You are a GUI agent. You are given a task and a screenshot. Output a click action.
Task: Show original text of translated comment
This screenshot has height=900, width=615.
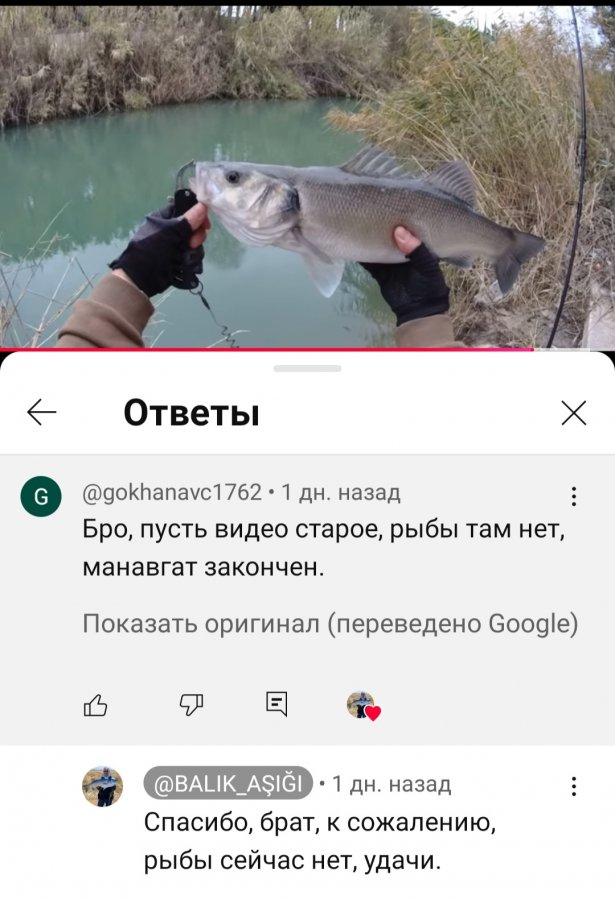point(330,623)
